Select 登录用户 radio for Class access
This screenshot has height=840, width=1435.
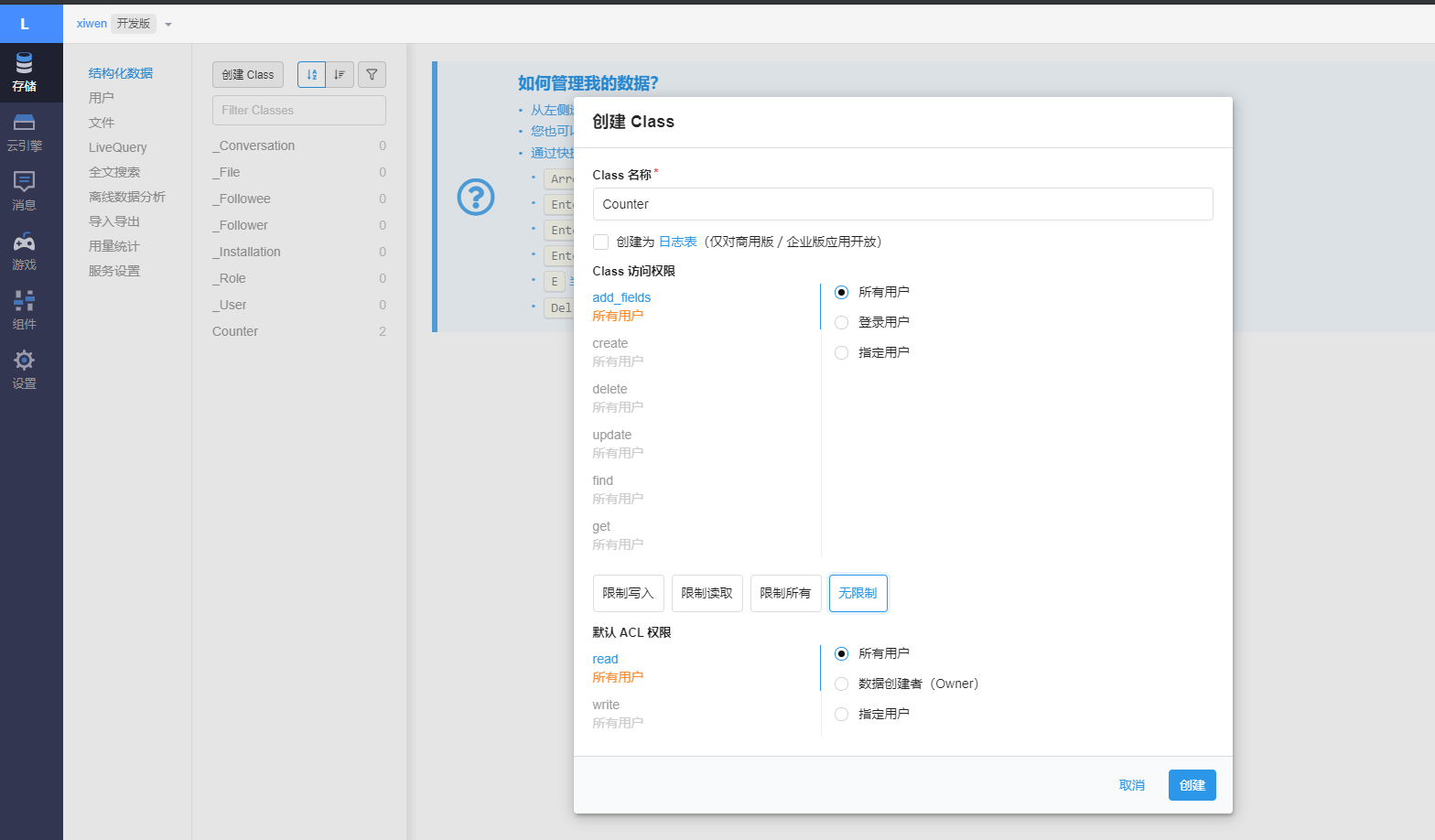pos(841,322)
